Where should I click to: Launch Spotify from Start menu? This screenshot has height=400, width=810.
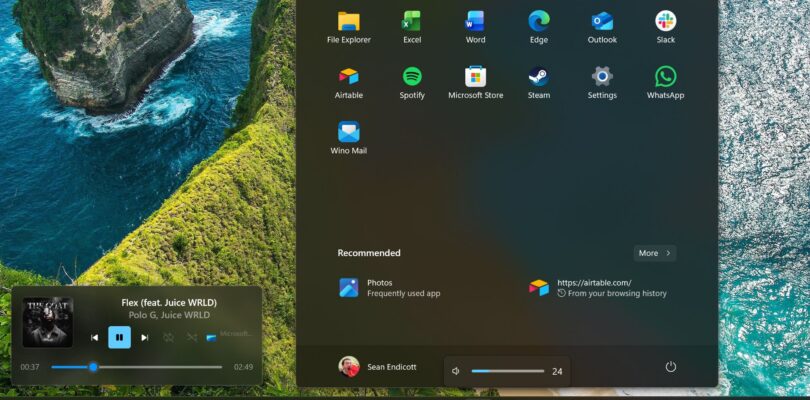click(412, 83)
